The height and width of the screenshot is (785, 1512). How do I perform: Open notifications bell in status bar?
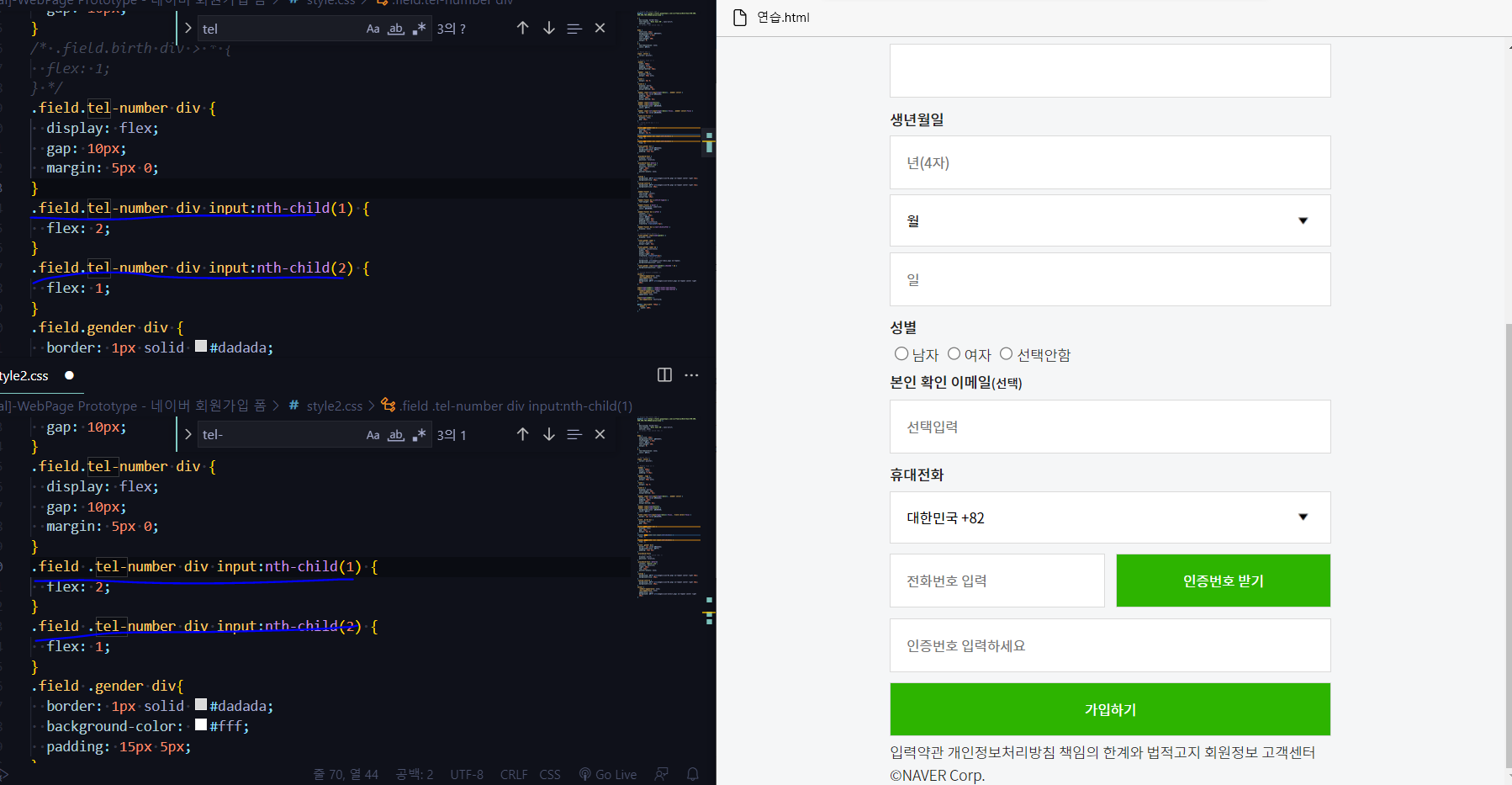point(693,774)
